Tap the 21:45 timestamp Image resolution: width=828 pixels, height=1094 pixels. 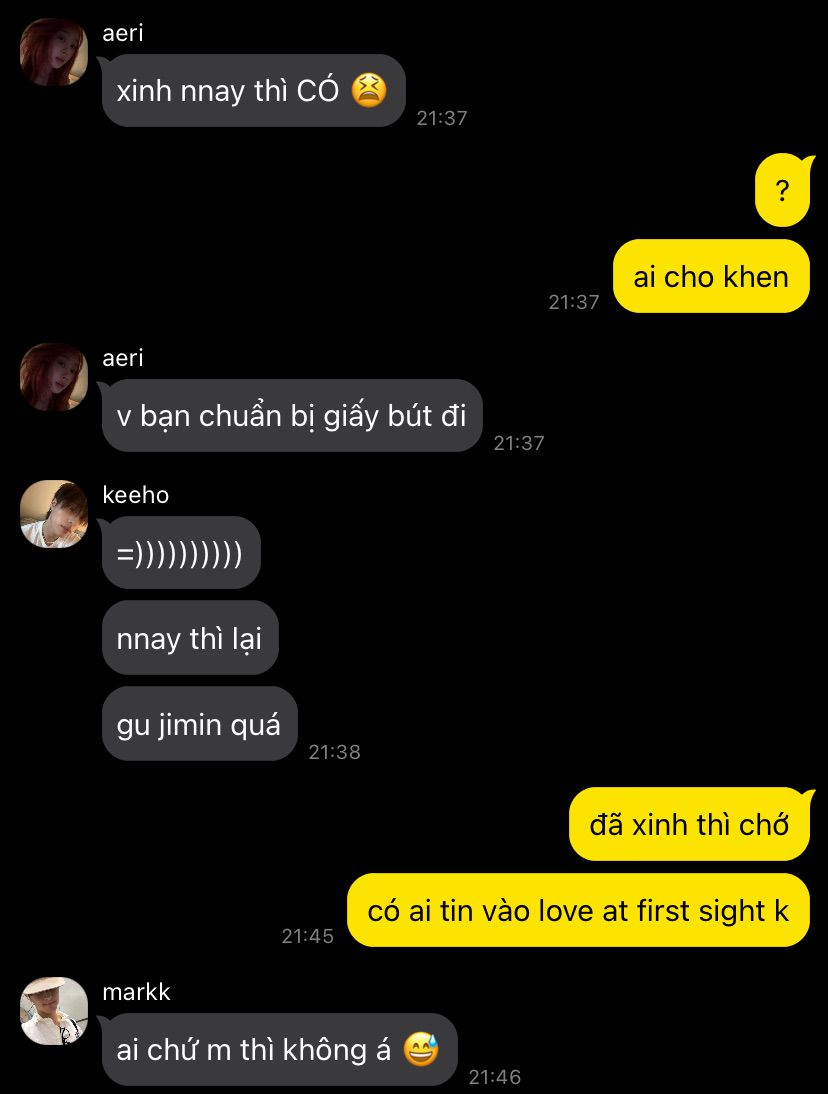(308, 936)
